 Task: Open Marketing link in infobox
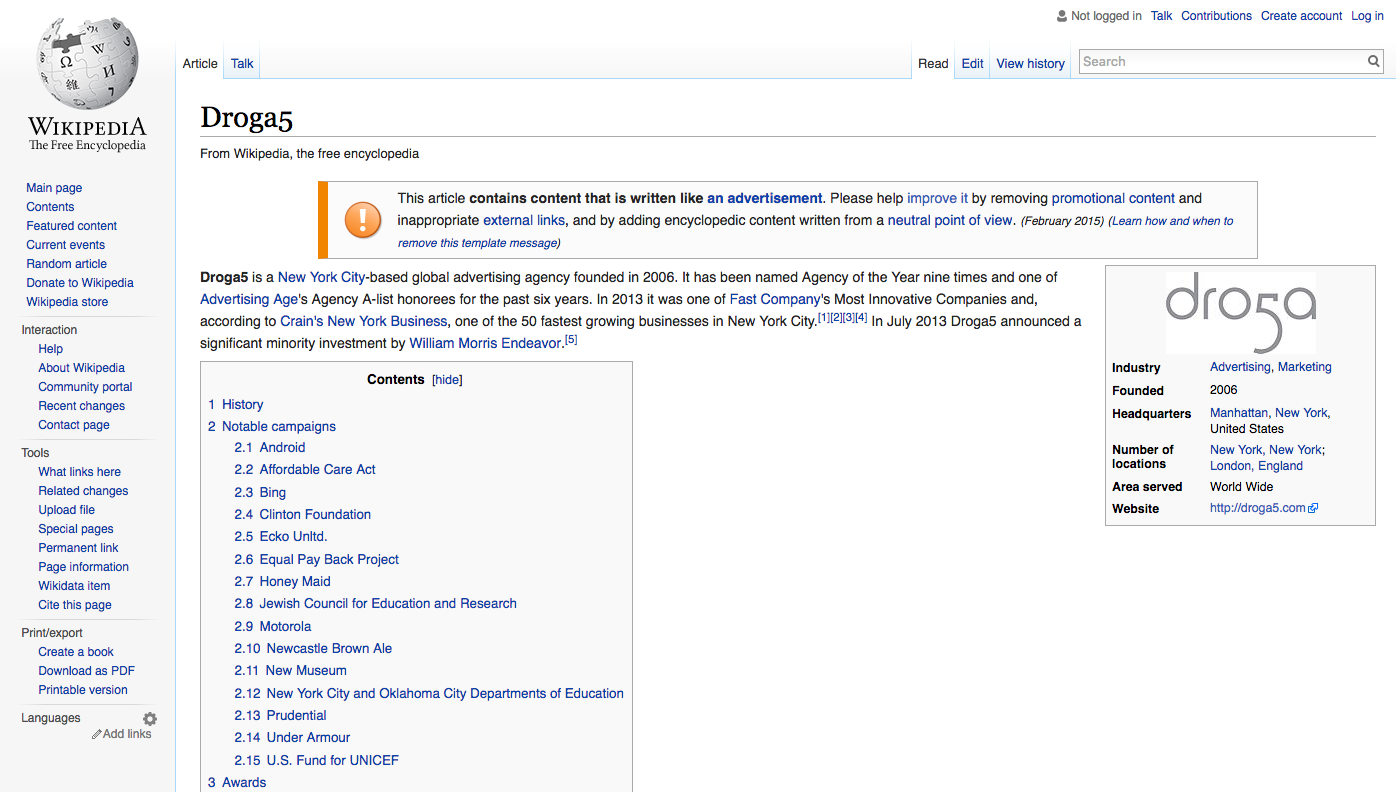pyautogui.click(x=1305, y=368)
